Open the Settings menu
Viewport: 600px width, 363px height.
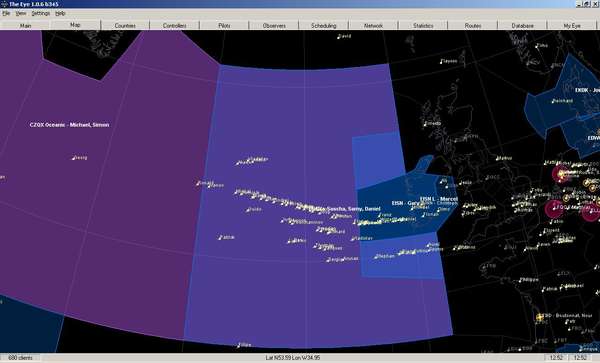[41, 13]
